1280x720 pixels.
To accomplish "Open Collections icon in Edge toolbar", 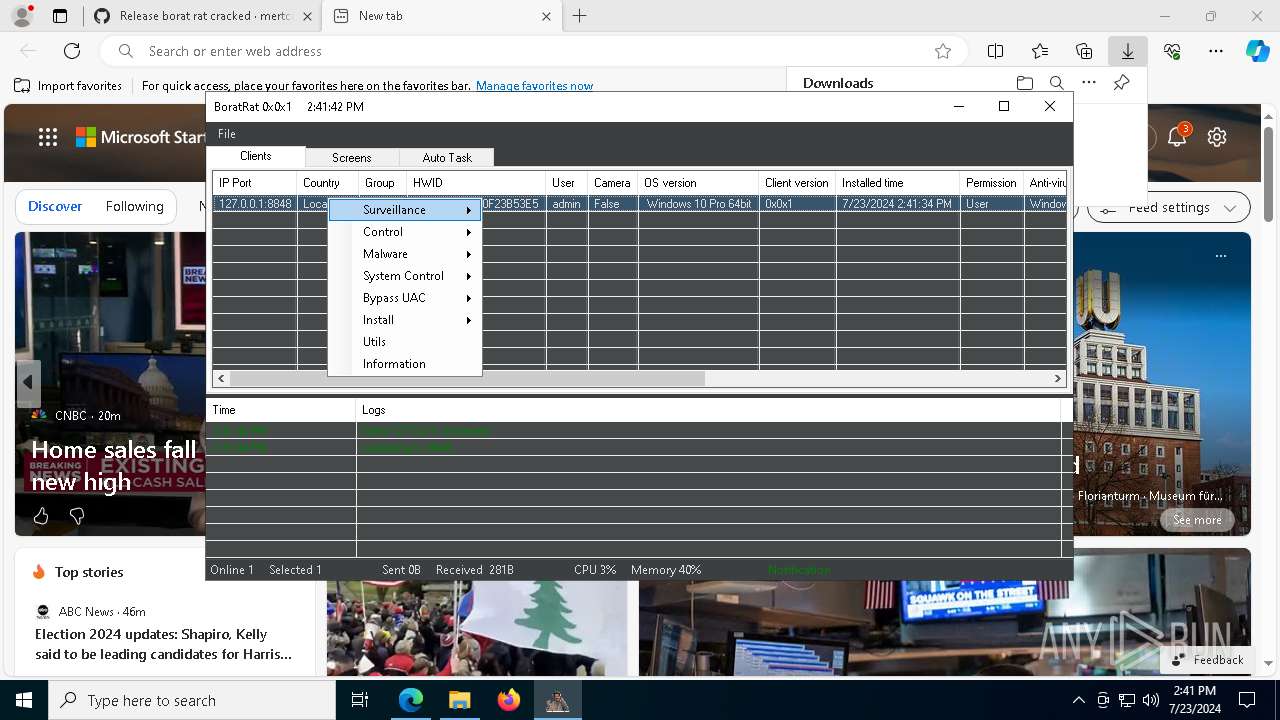I will 1084,51.
